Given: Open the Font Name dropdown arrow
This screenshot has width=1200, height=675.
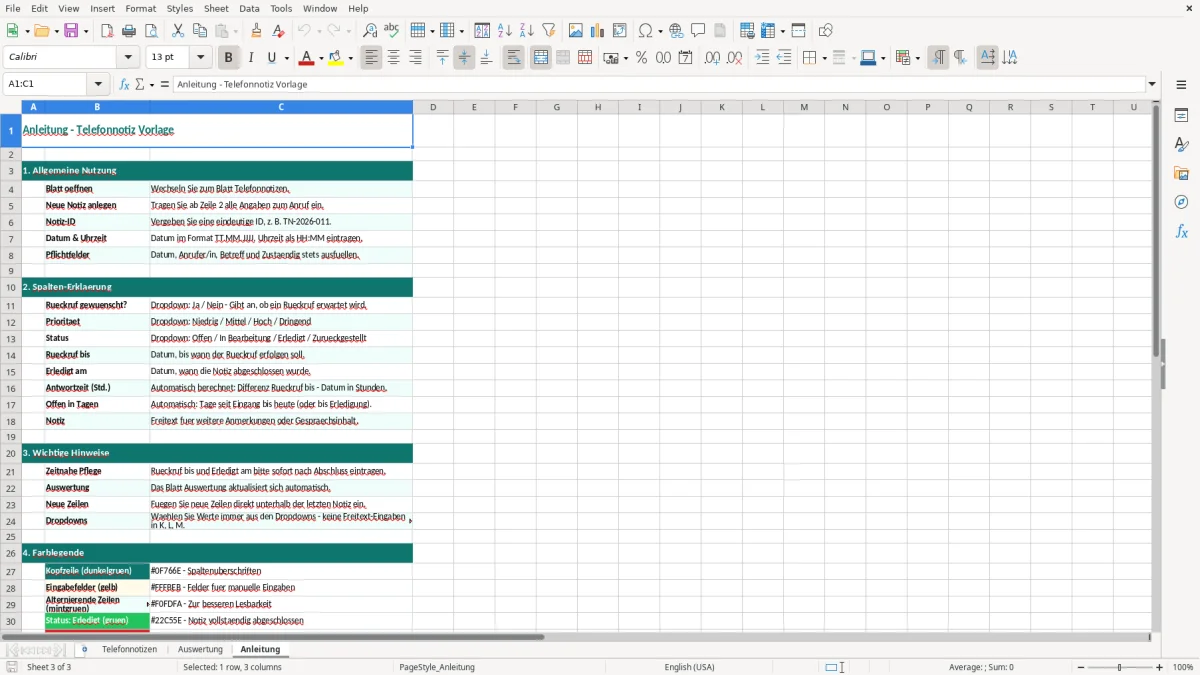Looking at the screenshot, I should pos(127,58).
